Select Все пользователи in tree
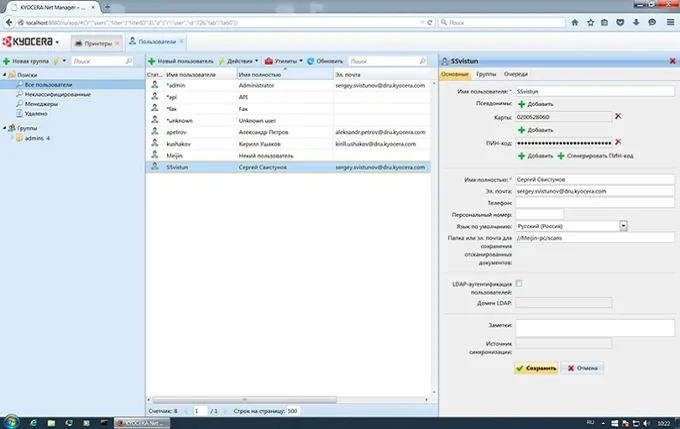The width and height of the screenshot is (680, 429). [x=48, y=85]
